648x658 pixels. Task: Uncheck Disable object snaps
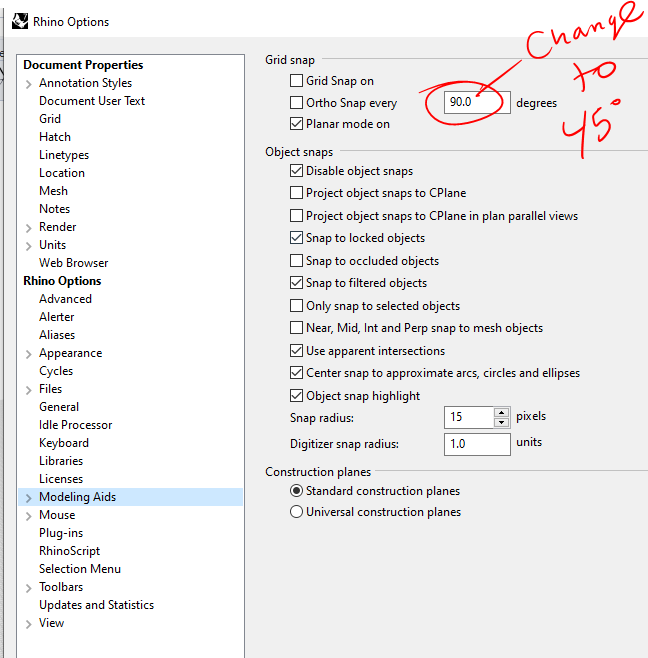296,171
